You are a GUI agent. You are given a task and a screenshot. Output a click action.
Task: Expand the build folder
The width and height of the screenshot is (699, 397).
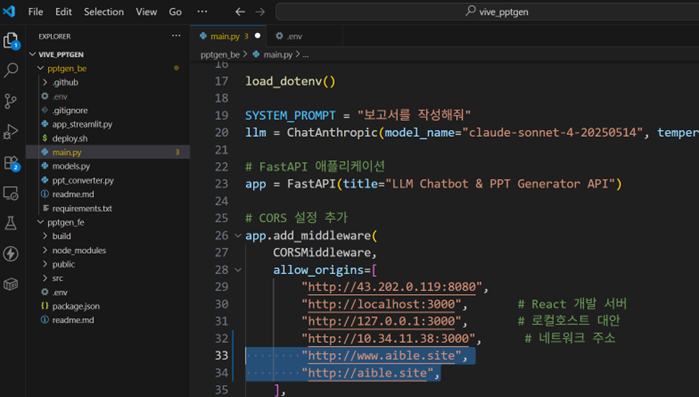tap(45, 236)
